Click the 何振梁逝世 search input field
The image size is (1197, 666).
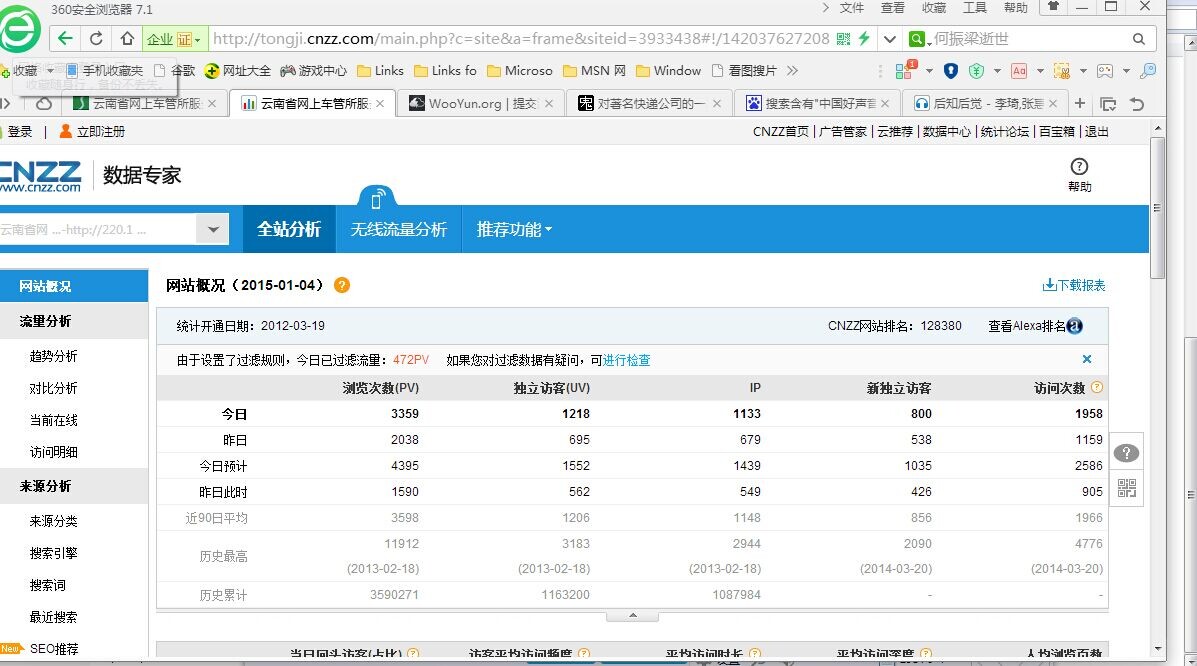(x=1031, y=38)
